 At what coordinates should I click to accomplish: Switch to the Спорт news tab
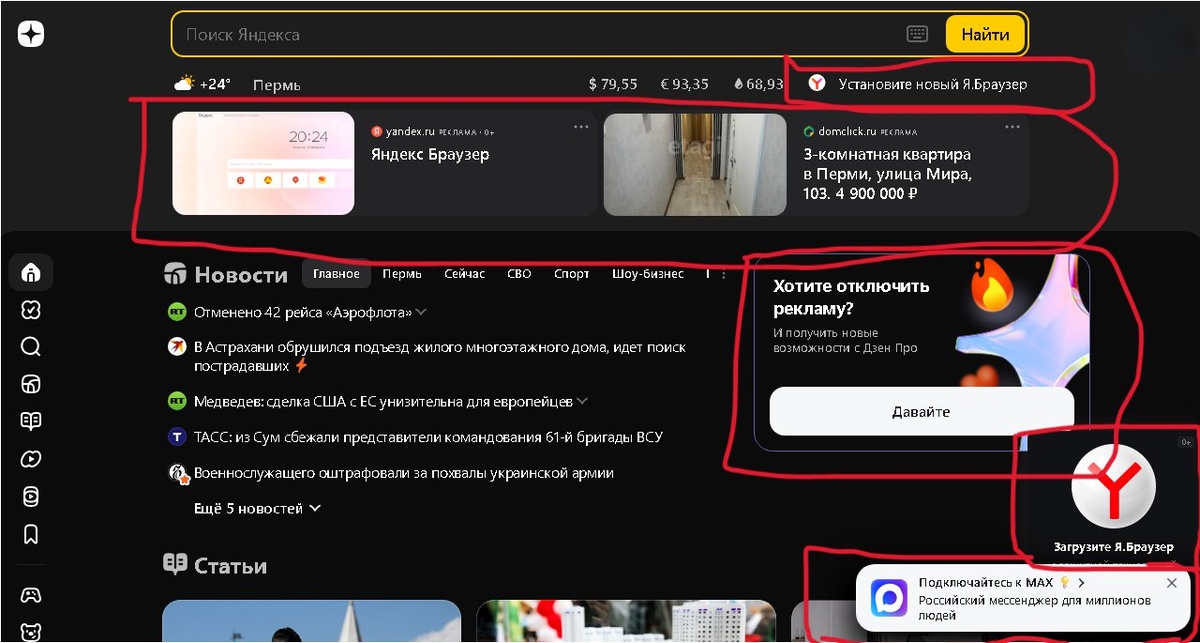572,274
